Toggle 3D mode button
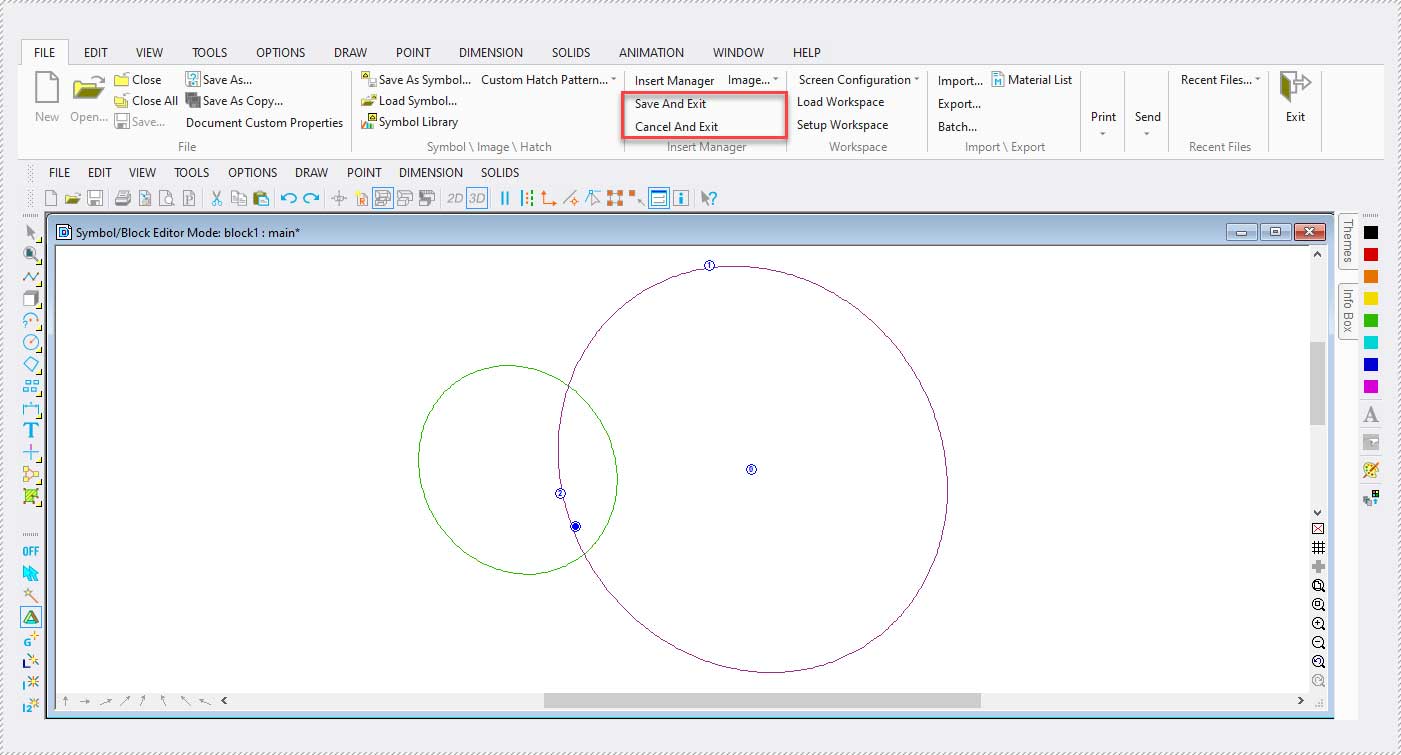This screenshot has height=755, width=1401. tap(477, 198)
